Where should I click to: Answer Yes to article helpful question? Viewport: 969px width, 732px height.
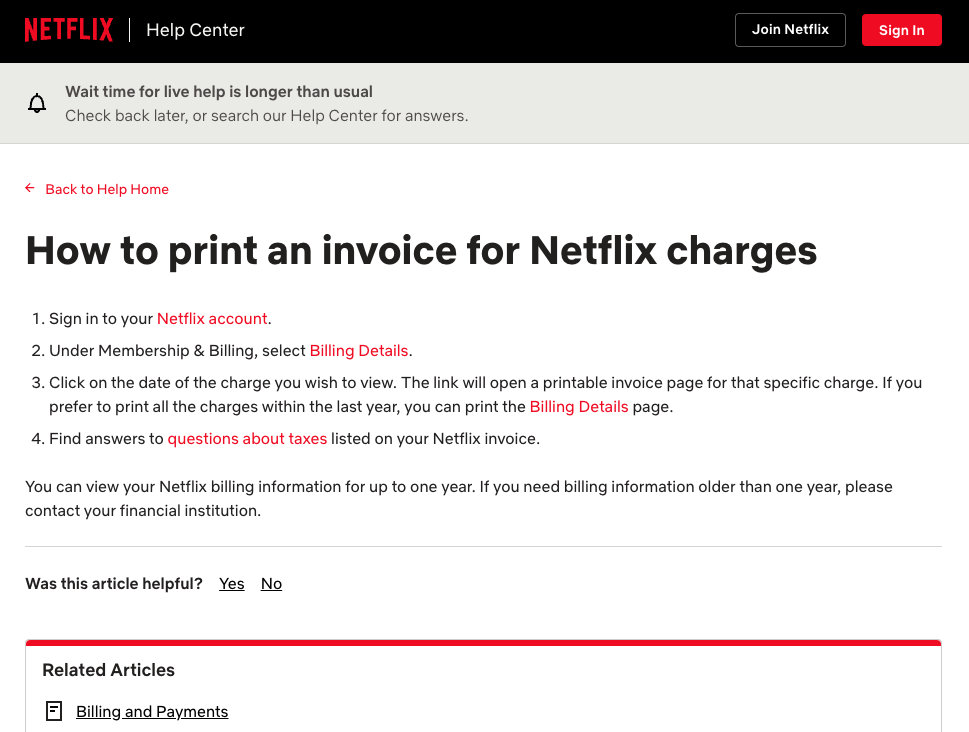[232, 584]
